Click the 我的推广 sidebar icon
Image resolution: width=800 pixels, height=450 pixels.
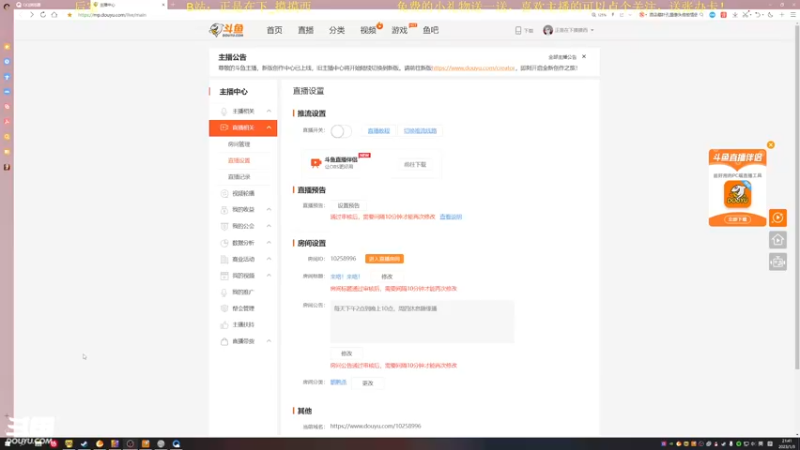[x=224, y=292]
